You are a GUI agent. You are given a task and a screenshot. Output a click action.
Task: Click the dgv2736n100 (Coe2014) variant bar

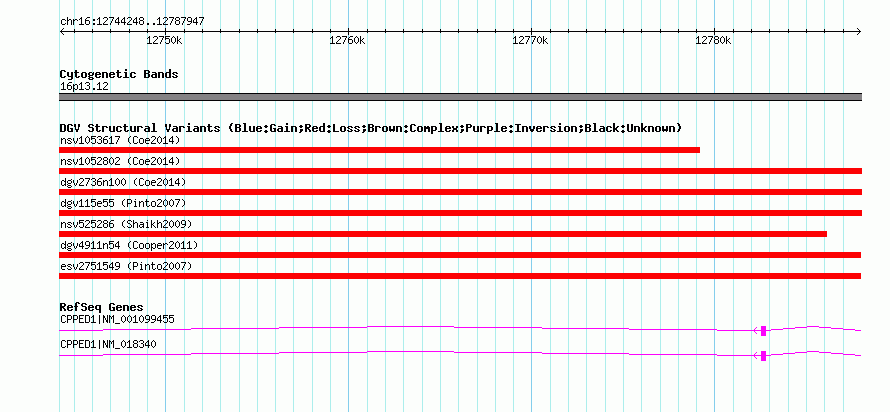tap(460, 192)
